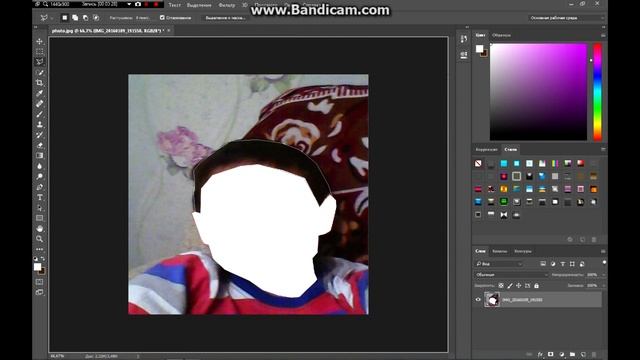Select the Eraser tool

click(40, 145)
